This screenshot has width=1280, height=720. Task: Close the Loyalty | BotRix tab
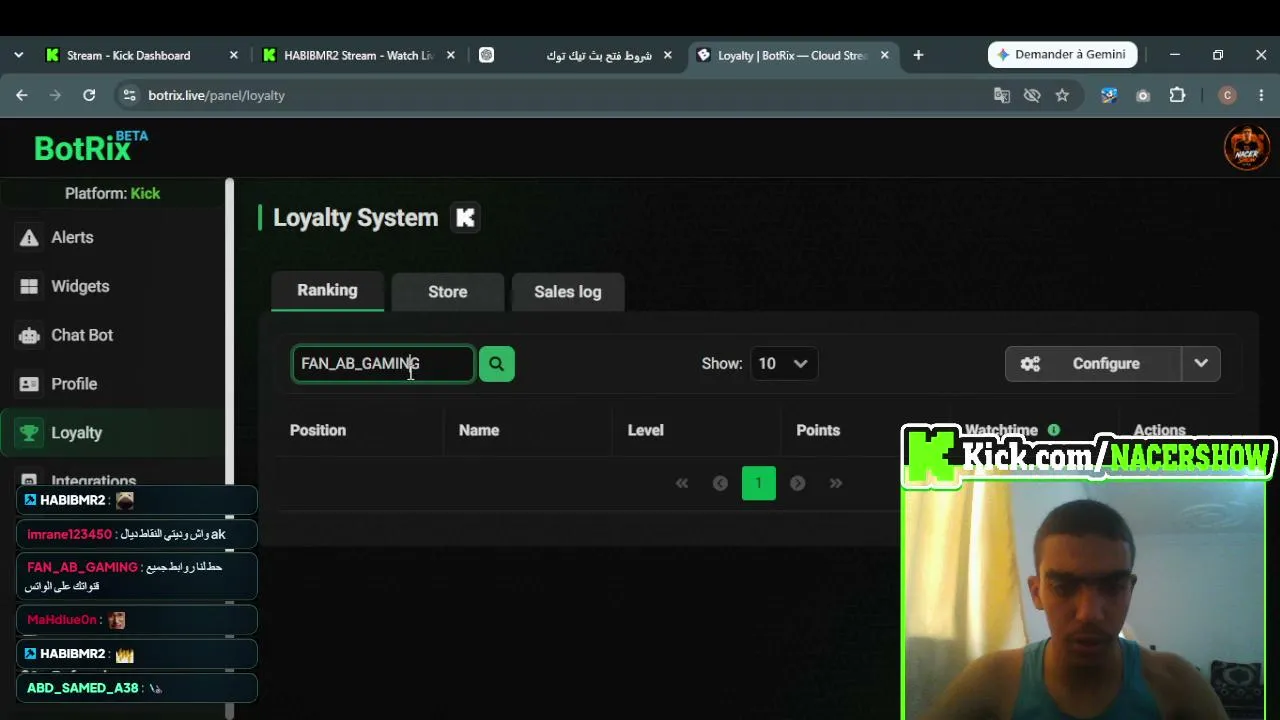tap(885, 55)
